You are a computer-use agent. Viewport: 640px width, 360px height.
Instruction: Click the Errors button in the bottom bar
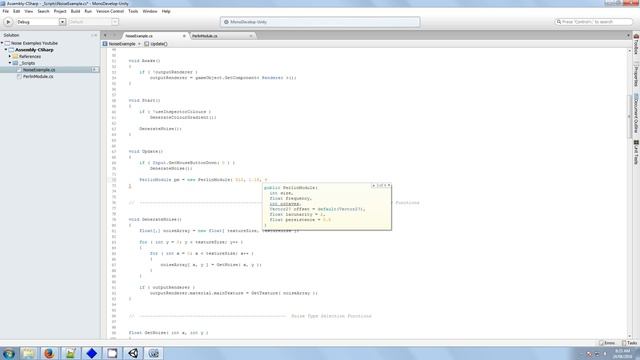coord(607,343)
